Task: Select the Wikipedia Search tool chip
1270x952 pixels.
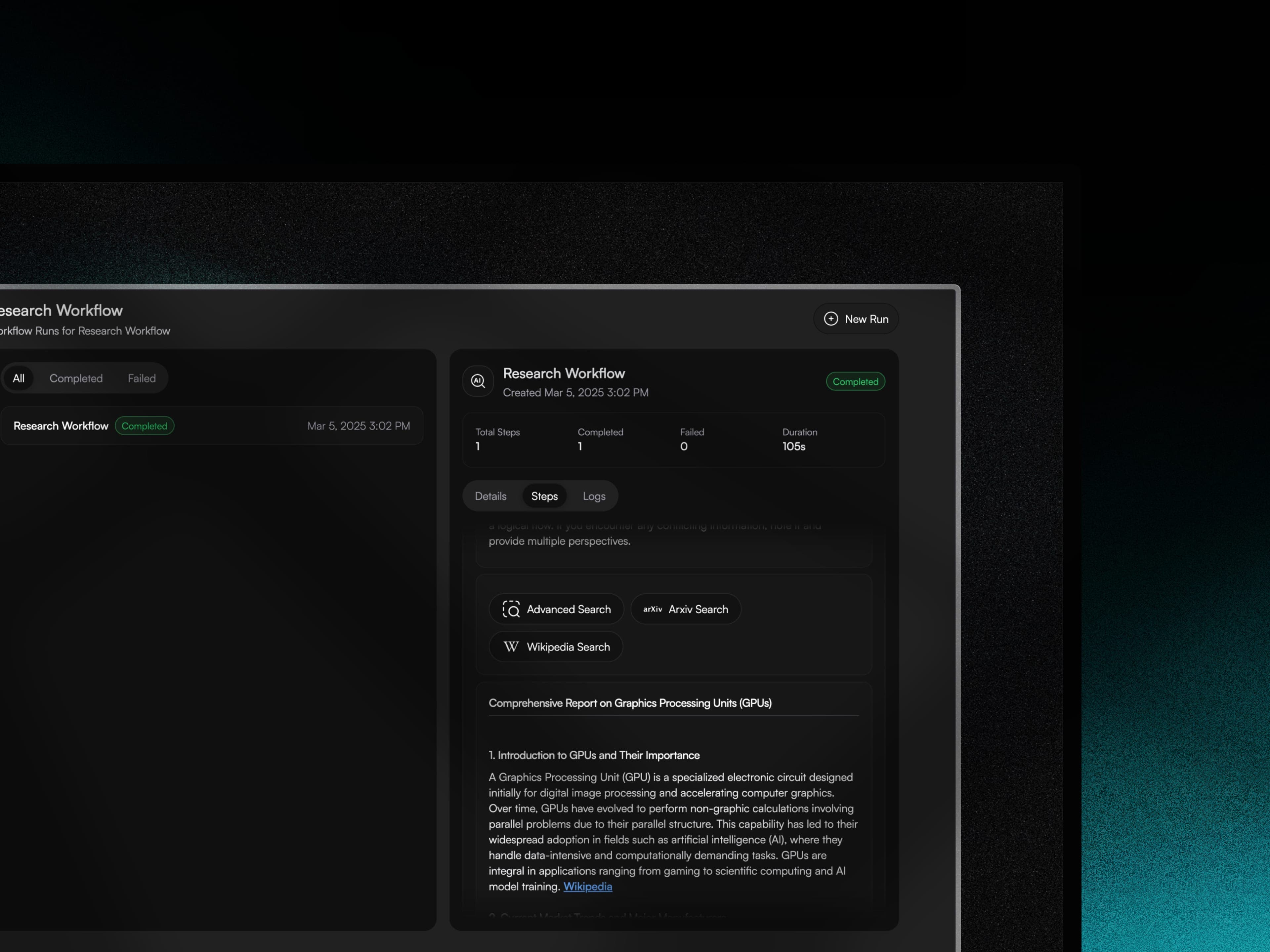Action: click(x=556, y=647)
